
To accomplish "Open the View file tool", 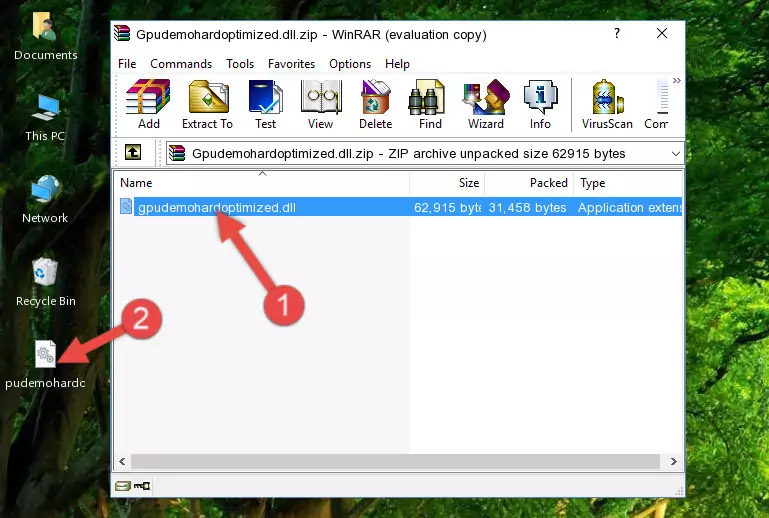I will (321, 104).
